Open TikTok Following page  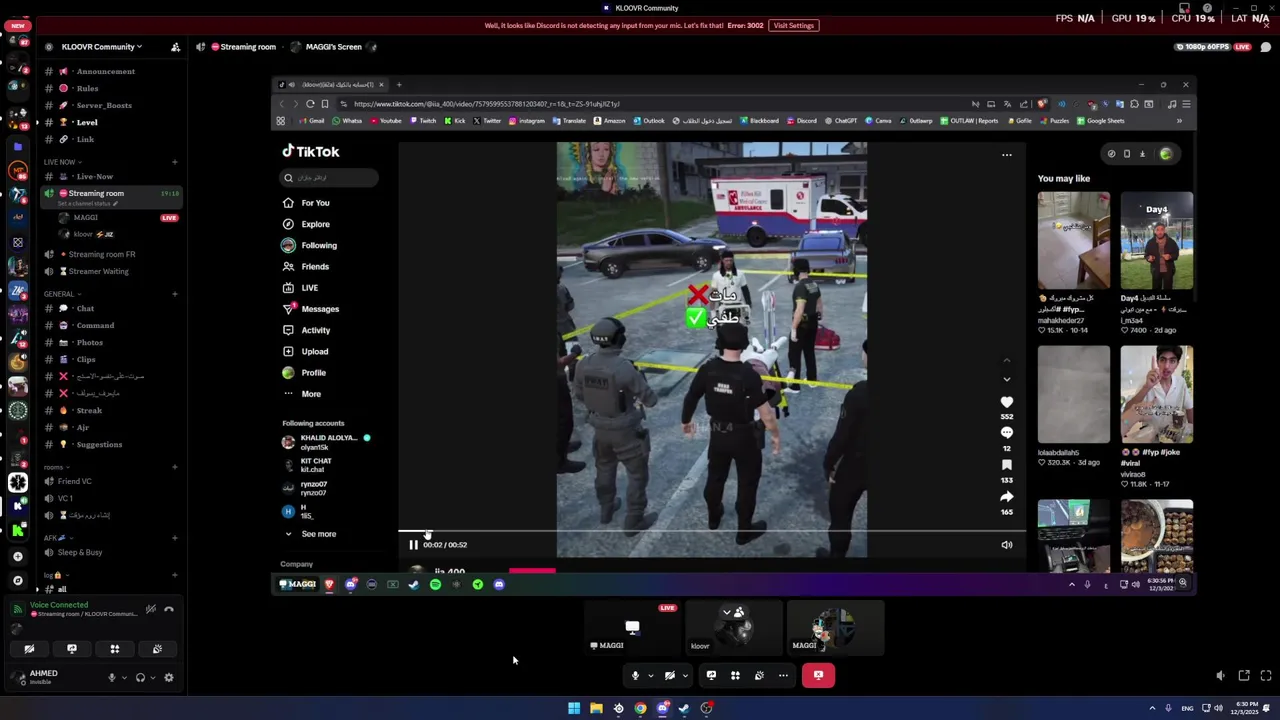tap(319, 245)
